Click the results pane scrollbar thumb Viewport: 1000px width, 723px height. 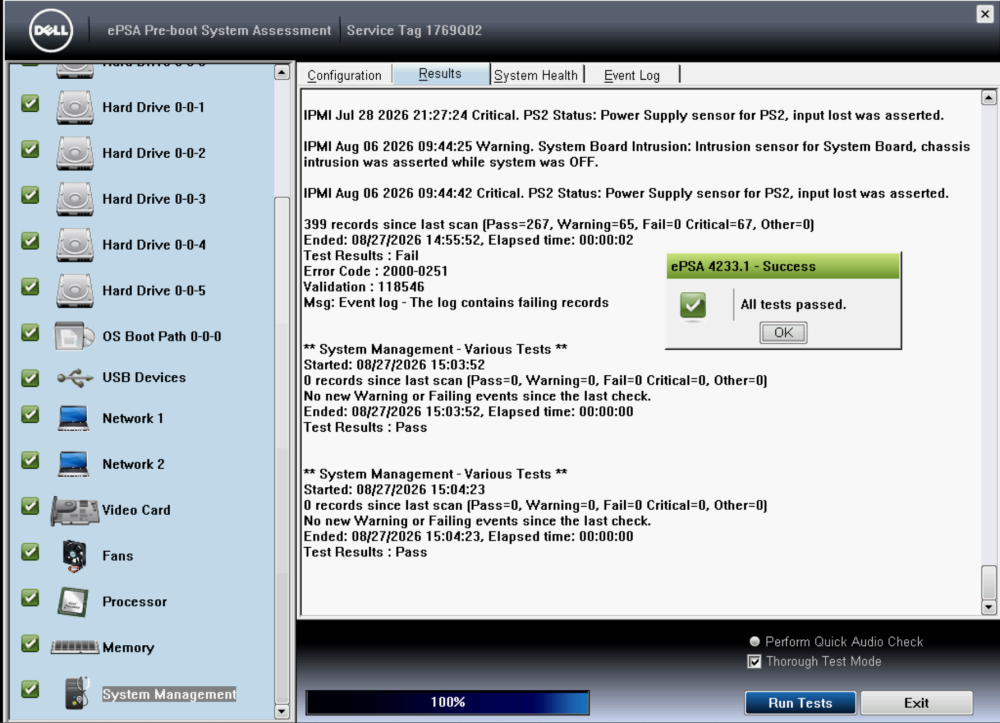[x=989, y=582]
